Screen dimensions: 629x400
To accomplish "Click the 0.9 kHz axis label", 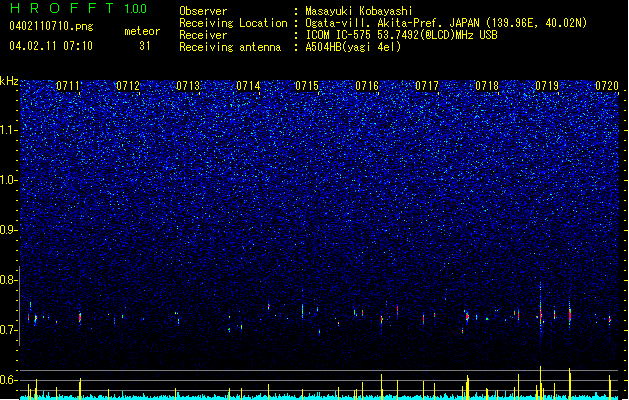I will point(9,230).
